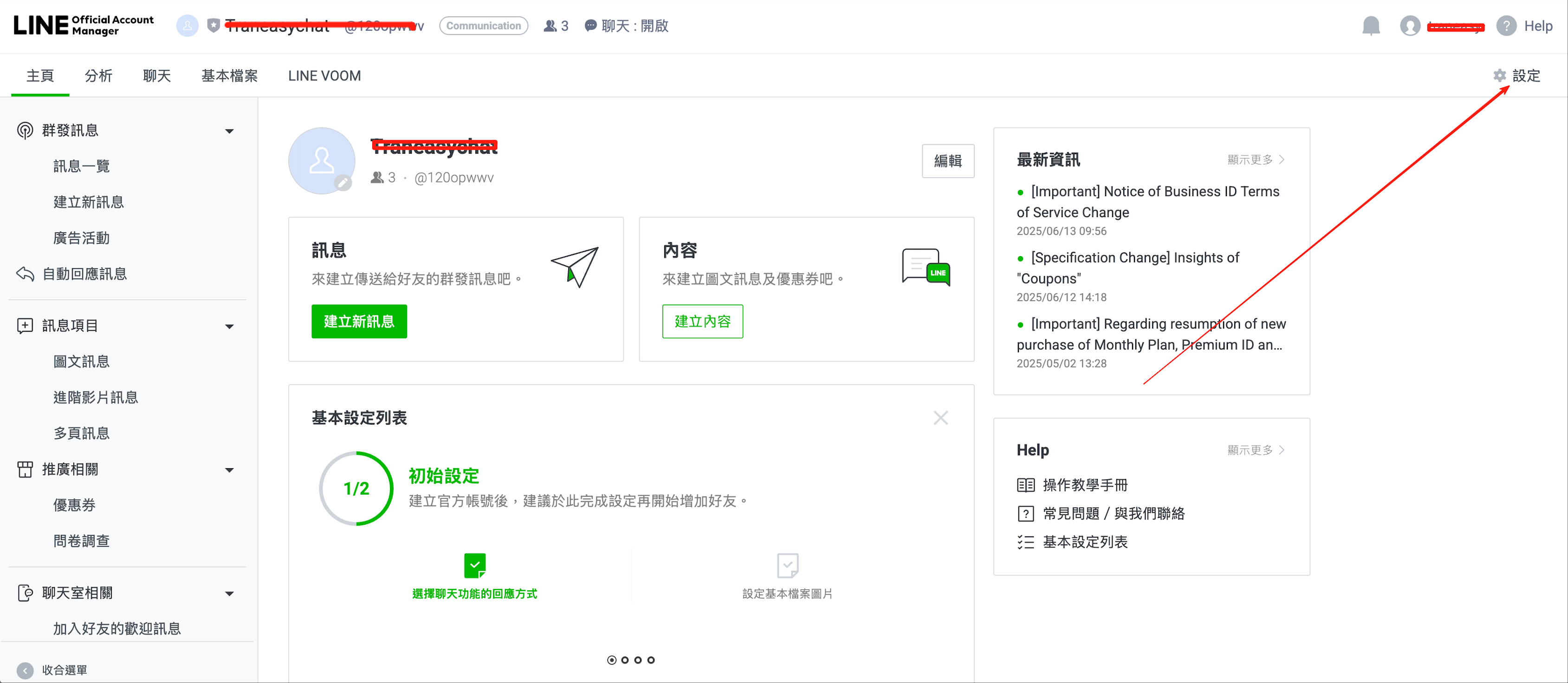The height and width of the screenshot is (683, 1568).
Task: Close the 基本設定列表 panel
Action: click(940, 418)
